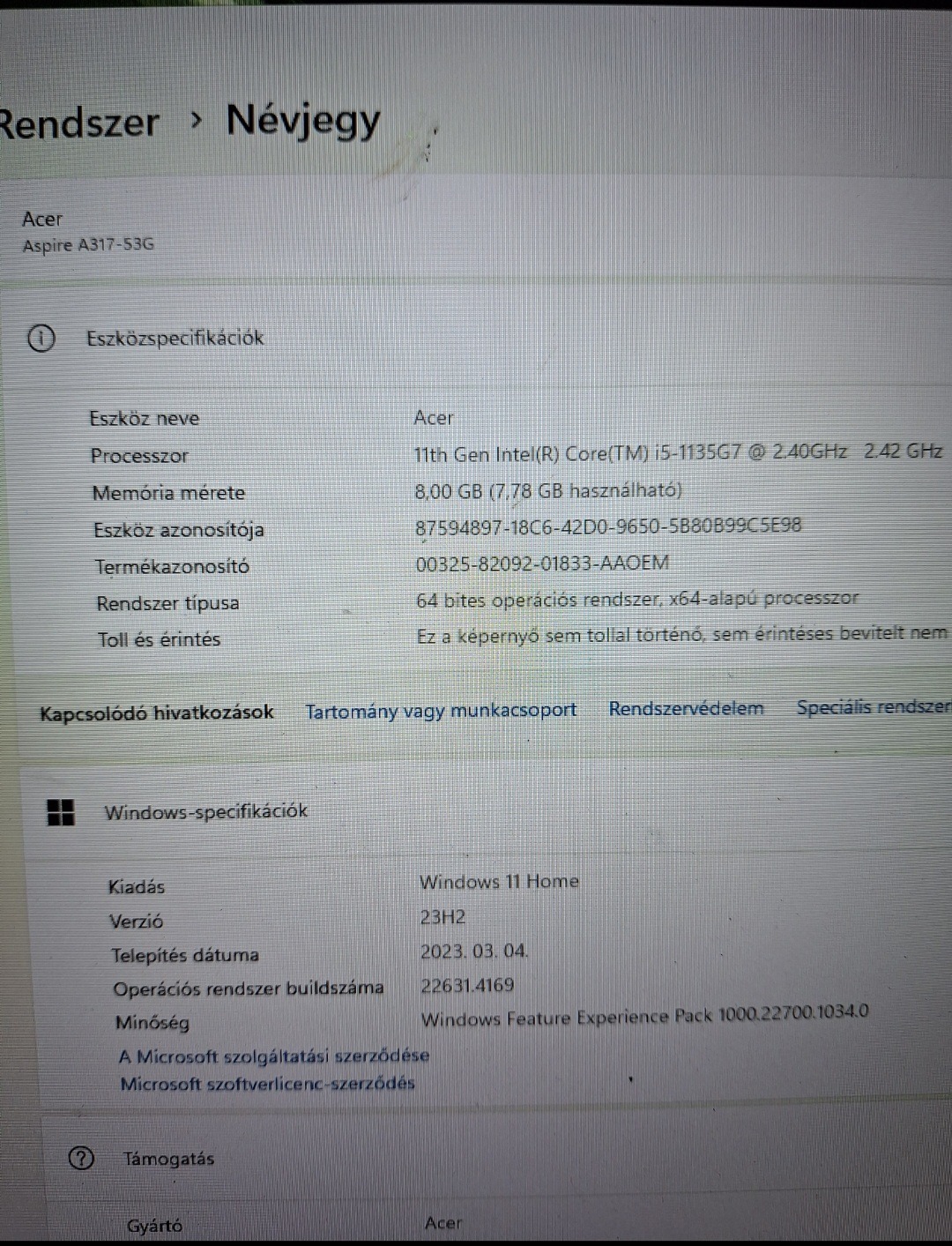Select the 23H2 version value
The width and height of the screenshot is (952, 1246).
pyautogui.click(x=443, y=917)
